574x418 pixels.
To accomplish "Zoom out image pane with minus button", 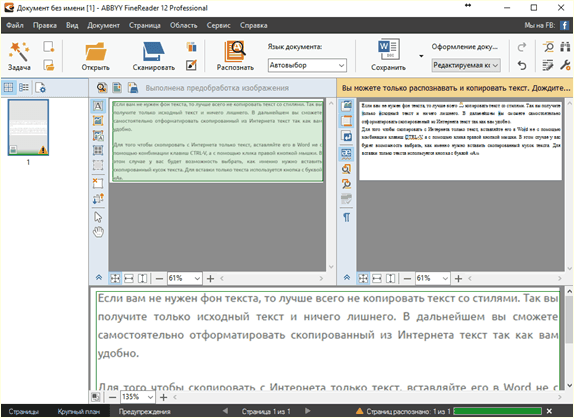I will [159, 279].
